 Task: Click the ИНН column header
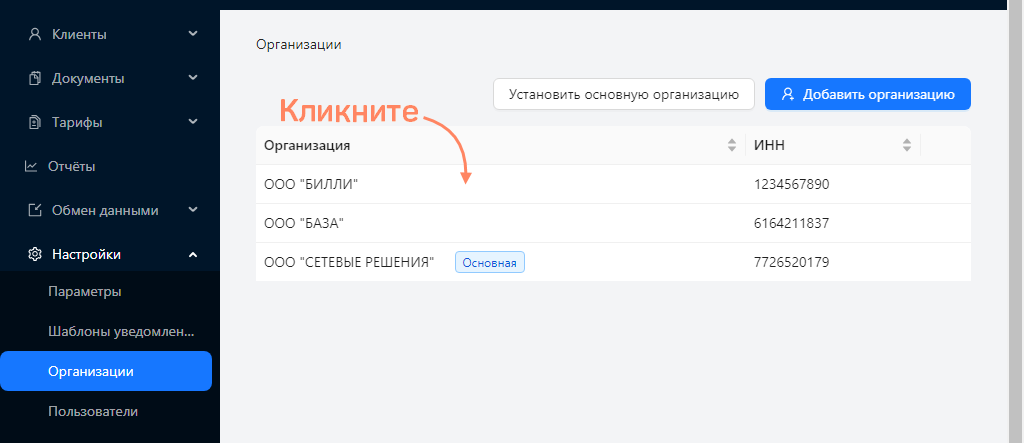[x=833, y=145]
